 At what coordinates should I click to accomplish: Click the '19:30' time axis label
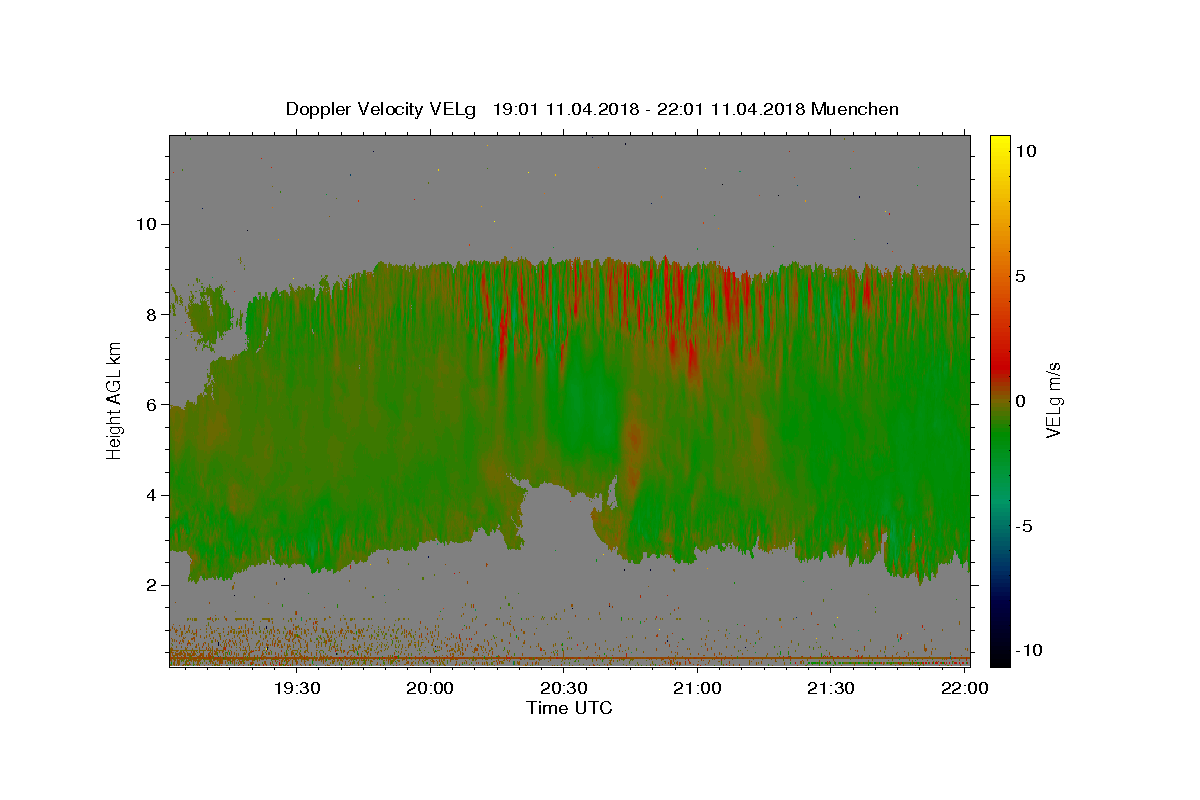click(297, 688)
